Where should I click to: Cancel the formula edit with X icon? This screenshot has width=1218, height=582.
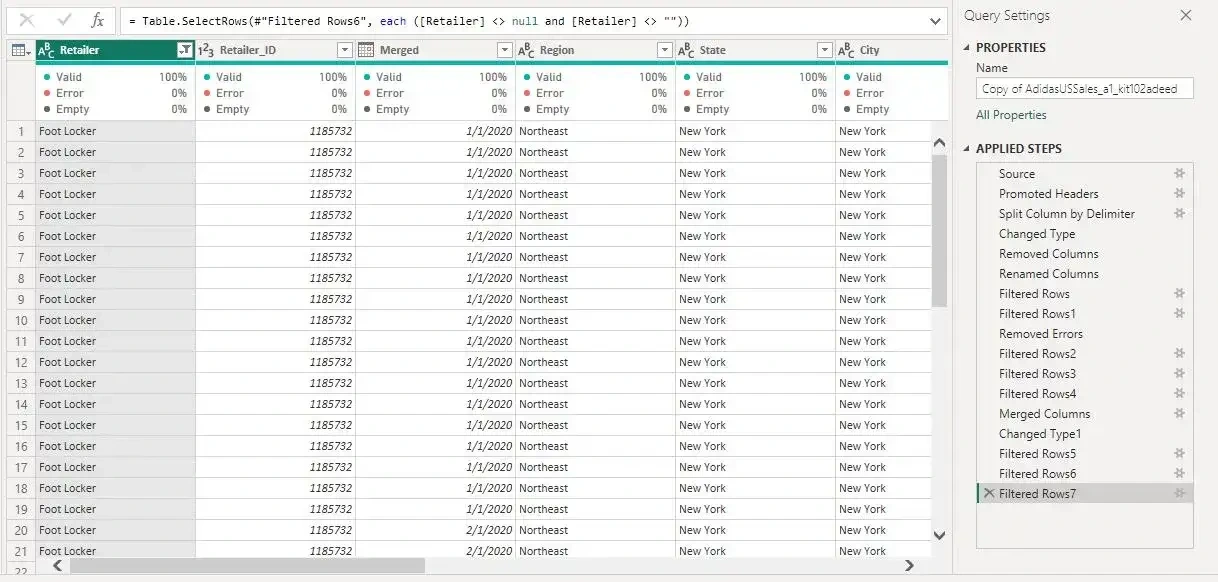[x=27, y=20]
